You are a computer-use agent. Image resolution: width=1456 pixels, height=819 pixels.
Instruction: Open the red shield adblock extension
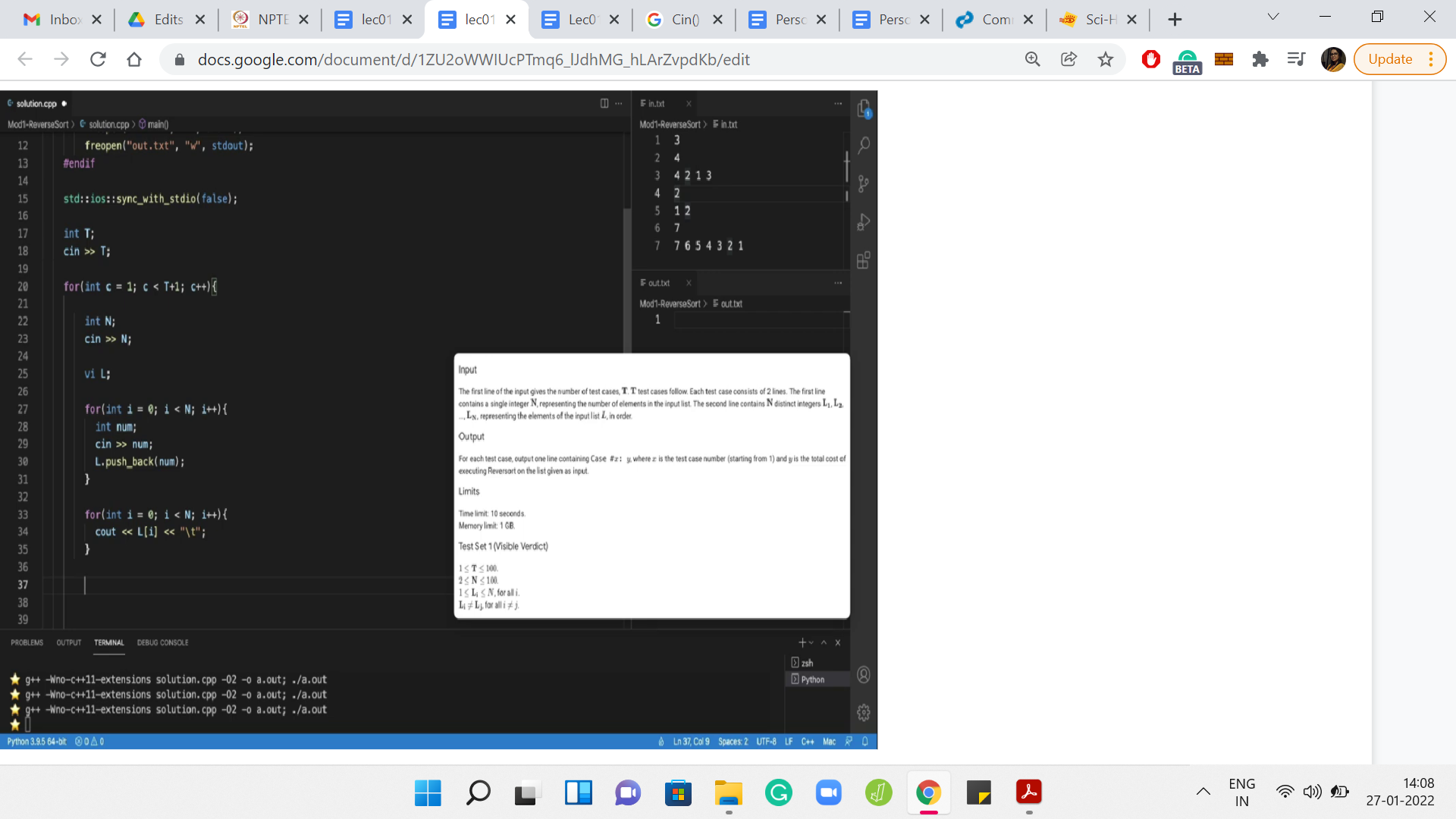[x=1150, y=59]
